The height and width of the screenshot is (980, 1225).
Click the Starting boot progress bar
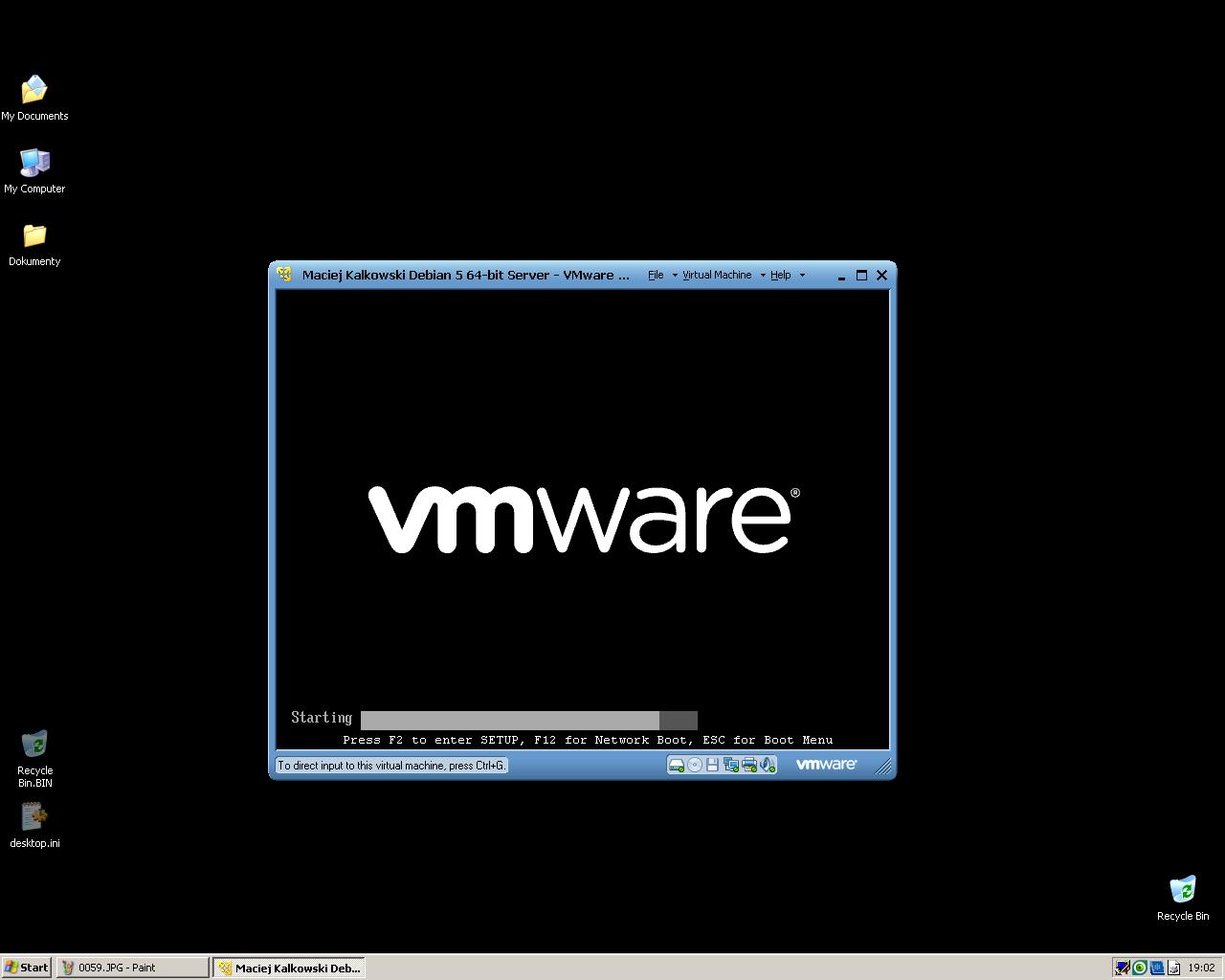point(529,720)
